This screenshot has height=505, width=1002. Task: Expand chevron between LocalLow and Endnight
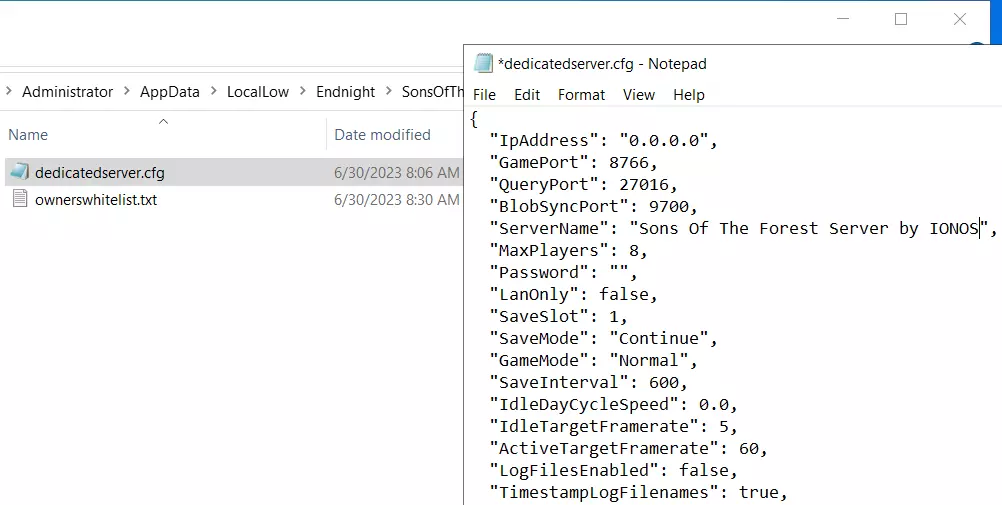(x=303, y=92)
